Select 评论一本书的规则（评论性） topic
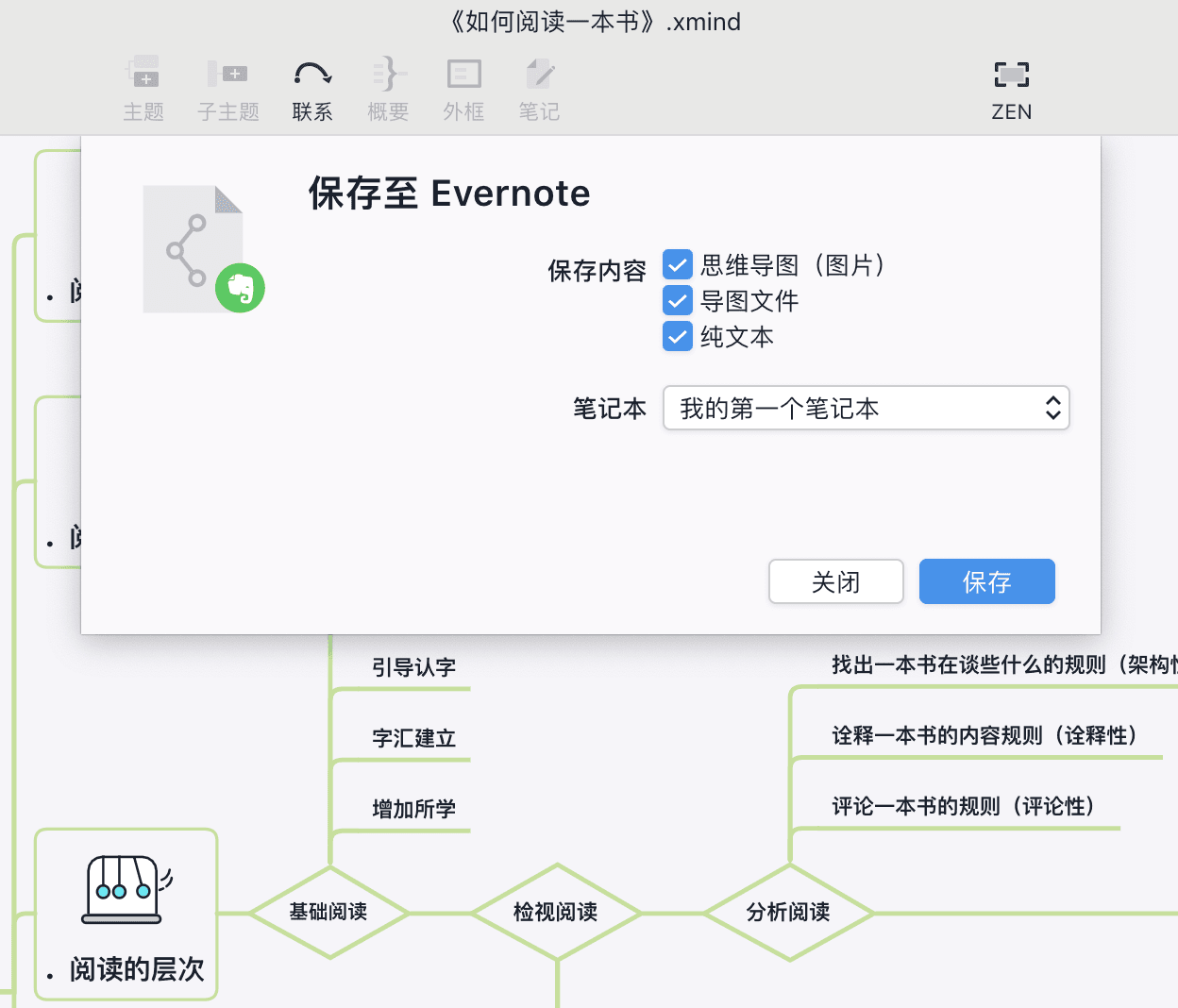The image size is (1178, 1008). coord(964,806)
